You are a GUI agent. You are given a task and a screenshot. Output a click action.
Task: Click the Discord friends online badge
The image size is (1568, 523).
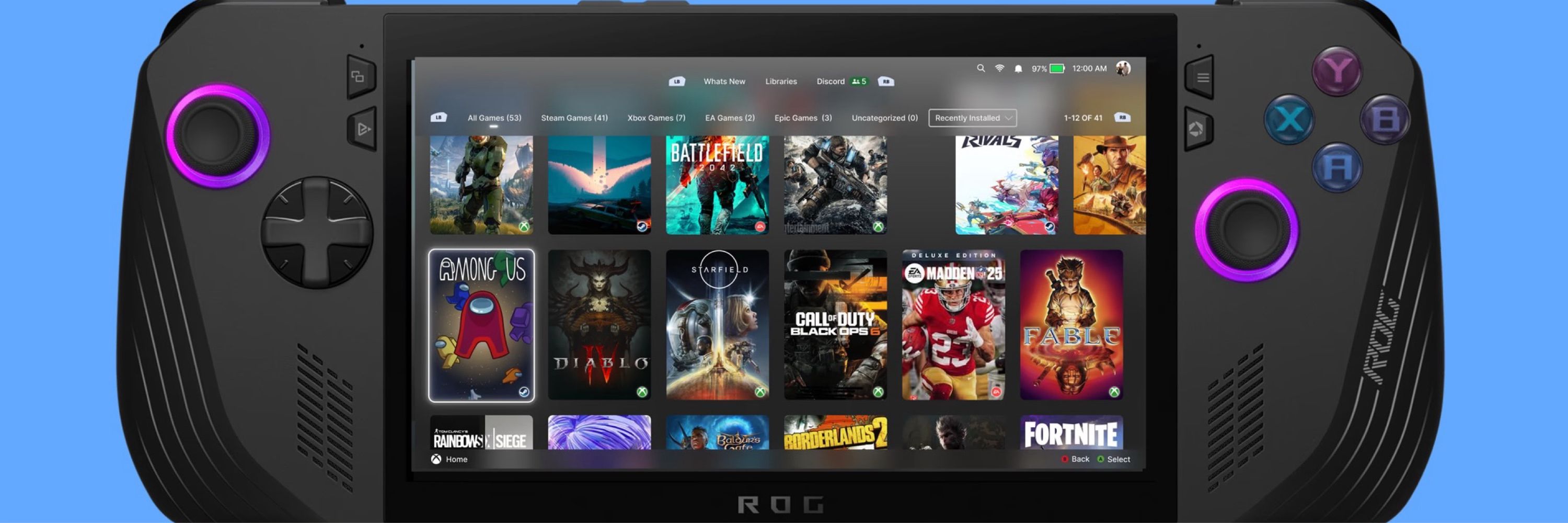[859, 82]
